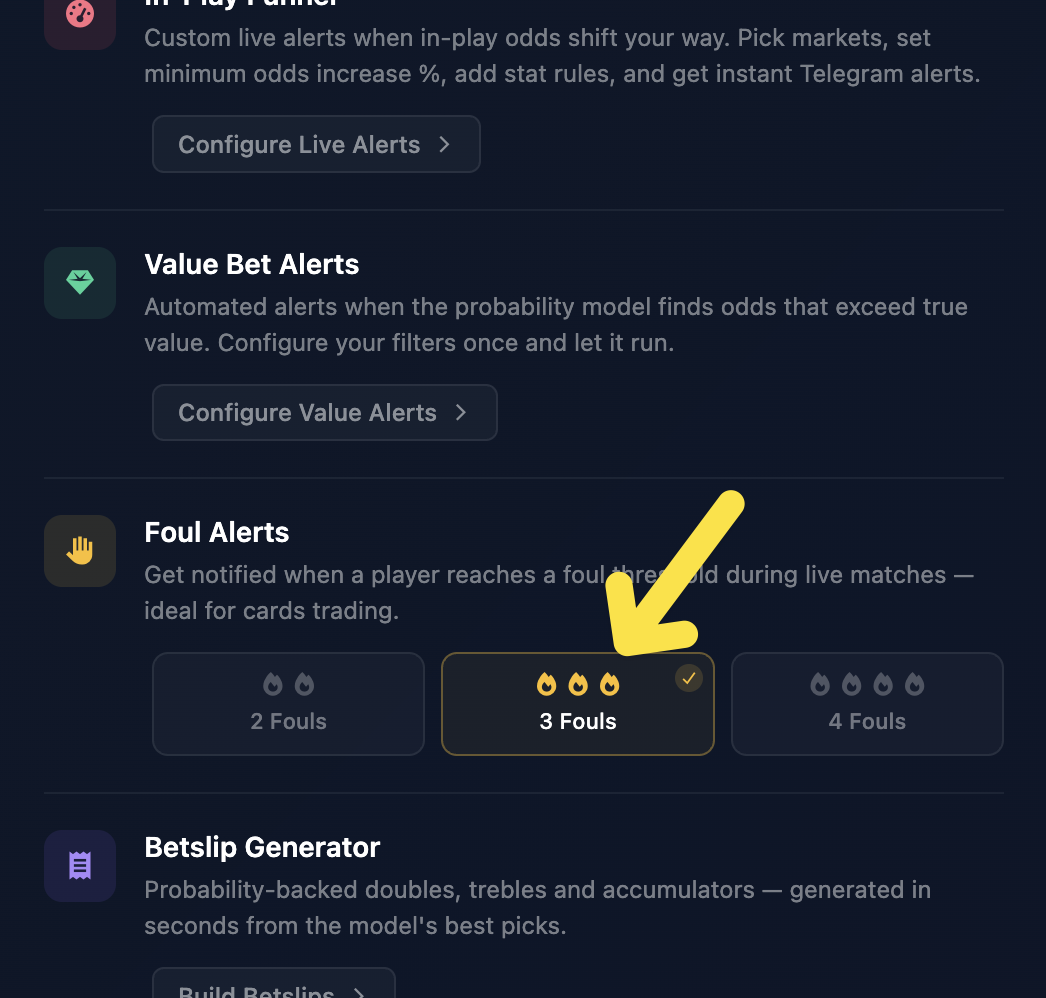Click the Betslip Generator heading
Screen dimensions: 1046x998
(x=262, y=847)
